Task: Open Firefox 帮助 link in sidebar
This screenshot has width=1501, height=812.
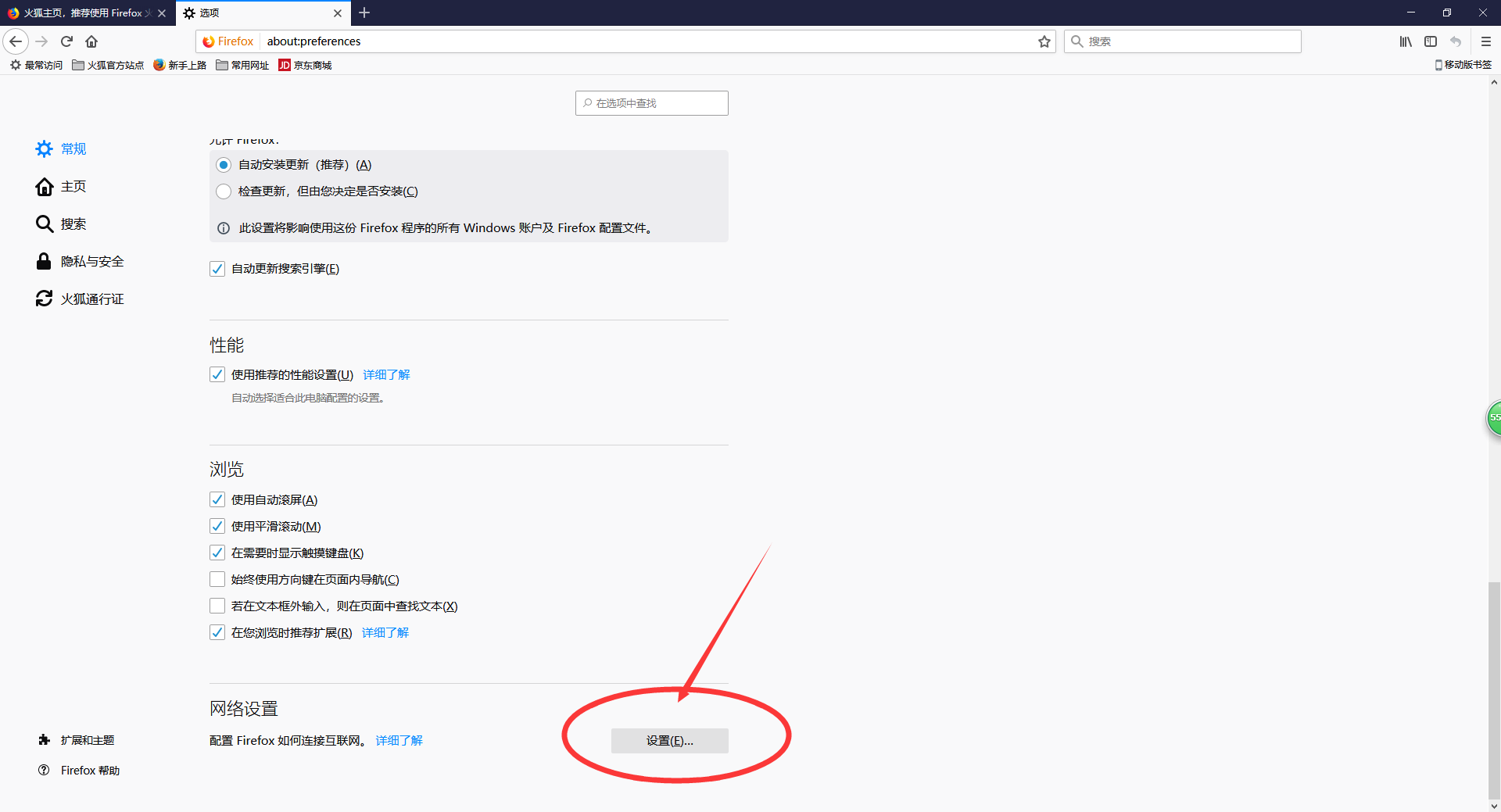Action: [x=90, y=771]
